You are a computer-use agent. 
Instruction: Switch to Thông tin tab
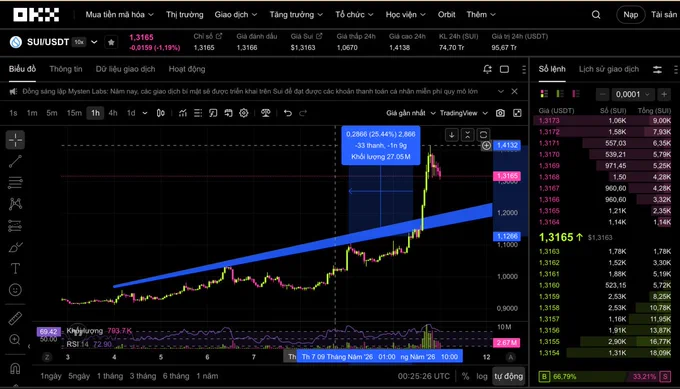tap(66, 69)
